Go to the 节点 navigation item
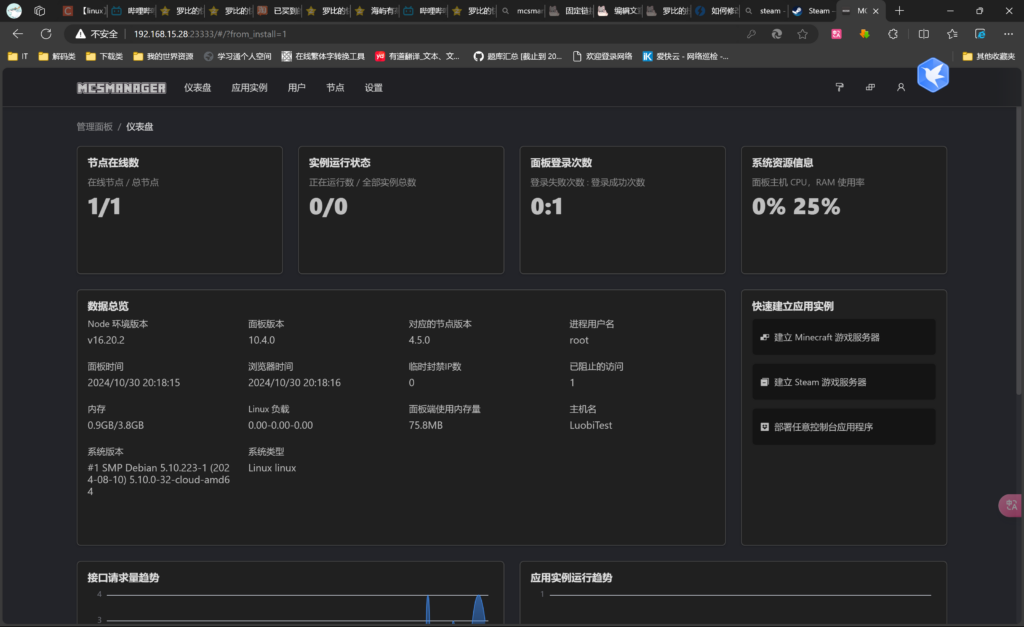Image resolution: width=1024 pixels, height=627 pixels. pyautogui.click(x=335, y=88)
